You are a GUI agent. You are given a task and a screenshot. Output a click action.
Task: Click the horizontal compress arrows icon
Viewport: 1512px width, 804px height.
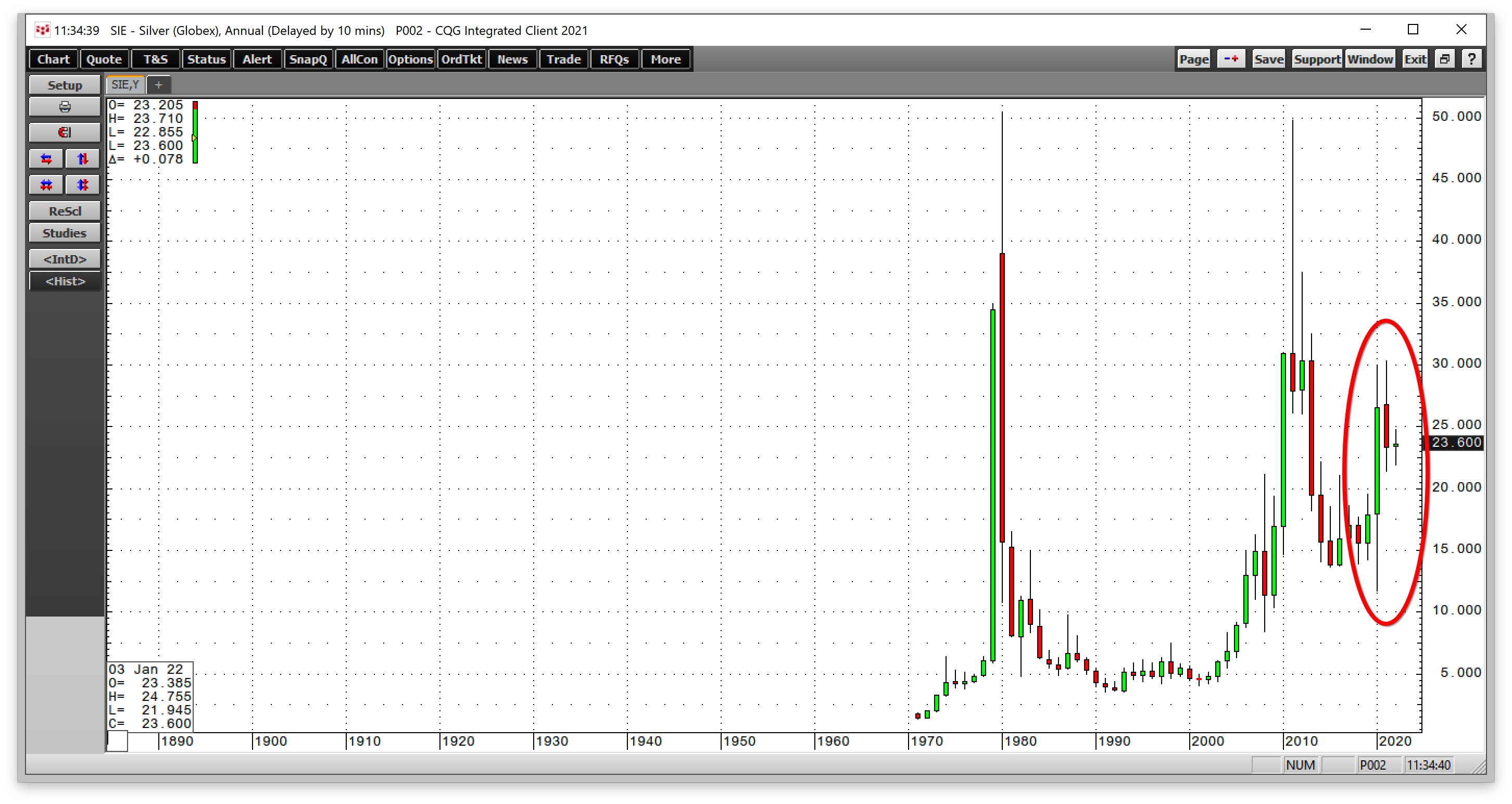[x=46, y=184]
